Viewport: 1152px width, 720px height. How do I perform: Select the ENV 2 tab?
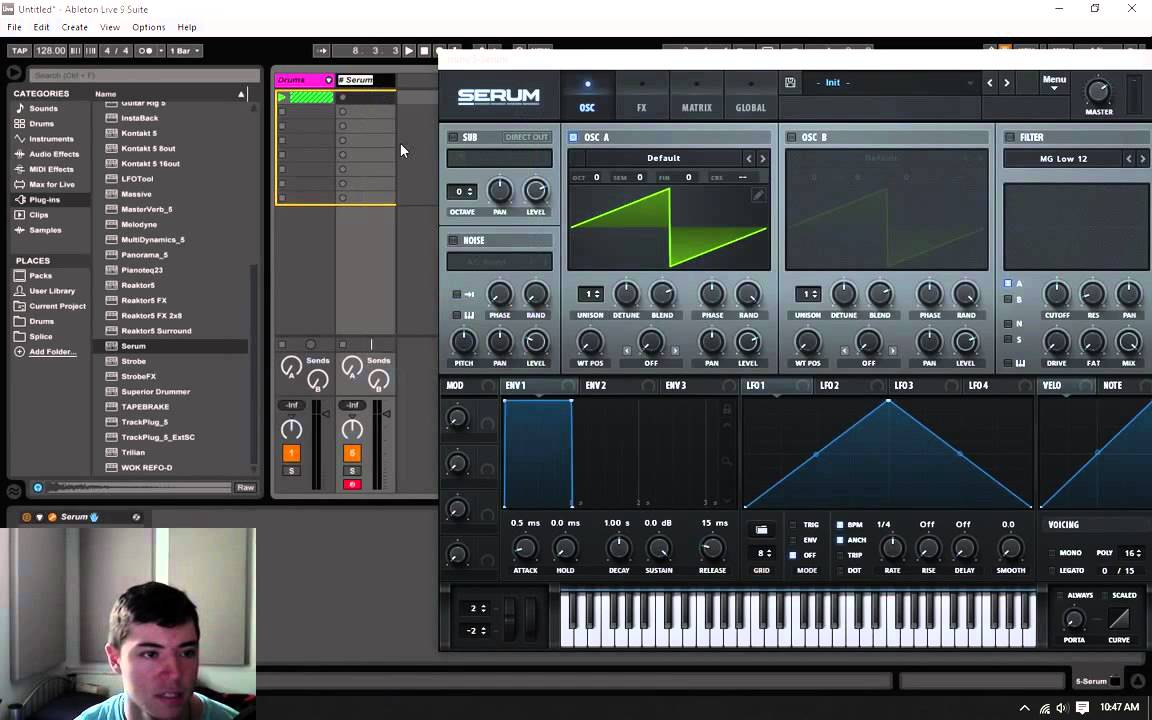pos(596,385)
